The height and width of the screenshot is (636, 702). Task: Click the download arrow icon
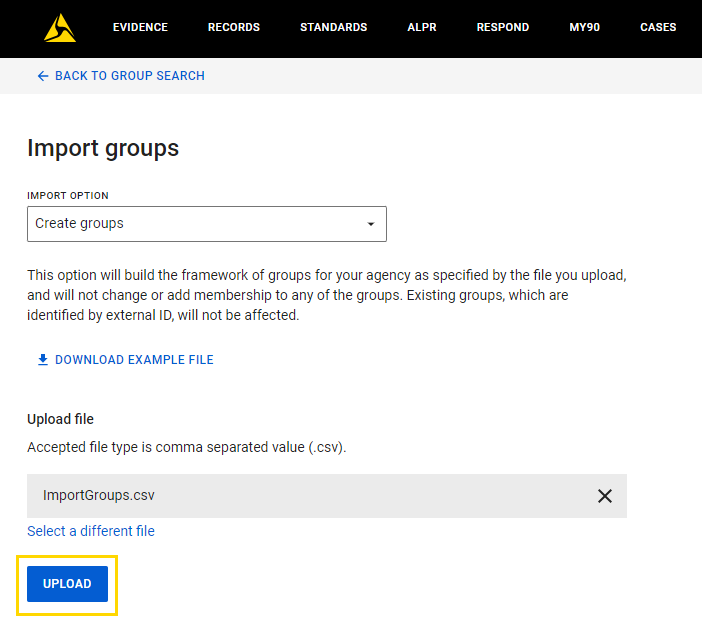[x=43, y=360]
